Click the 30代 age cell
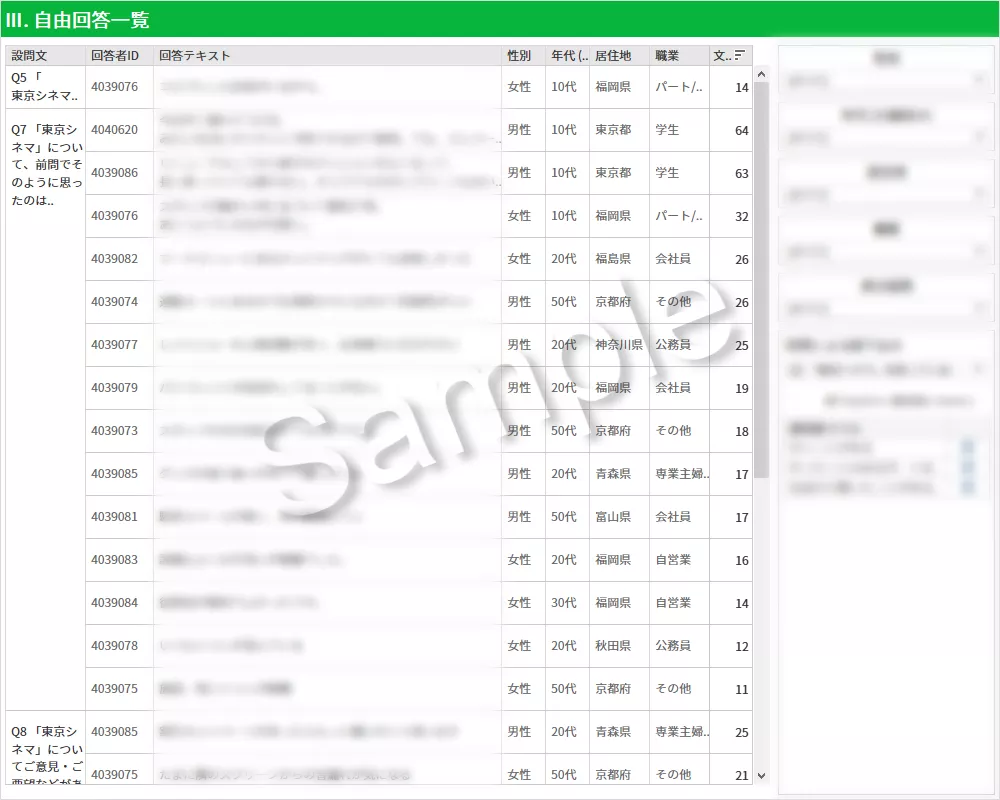Viewport: 1000px width, 800px height. pos(564,603)
